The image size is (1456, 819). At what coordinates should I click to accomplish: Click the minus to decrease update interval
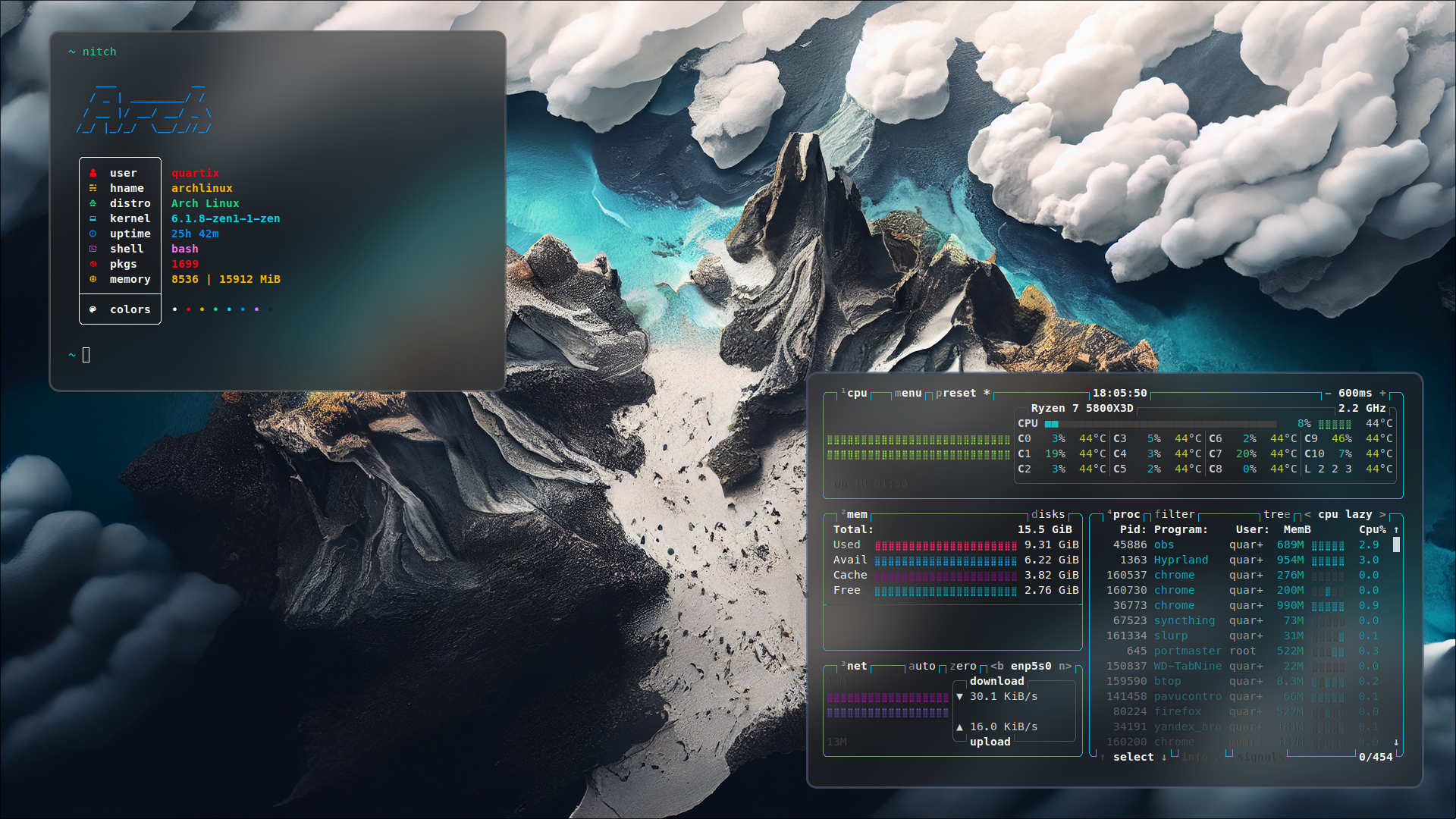point(1328,393)
